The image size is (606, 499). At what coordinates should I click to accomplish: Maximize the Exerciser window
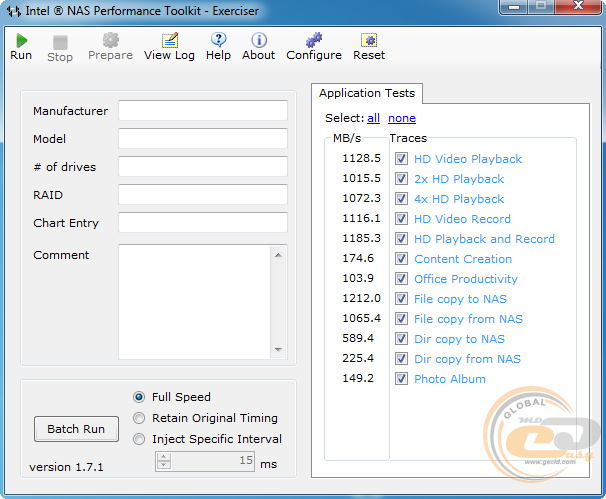pos(541,7)
